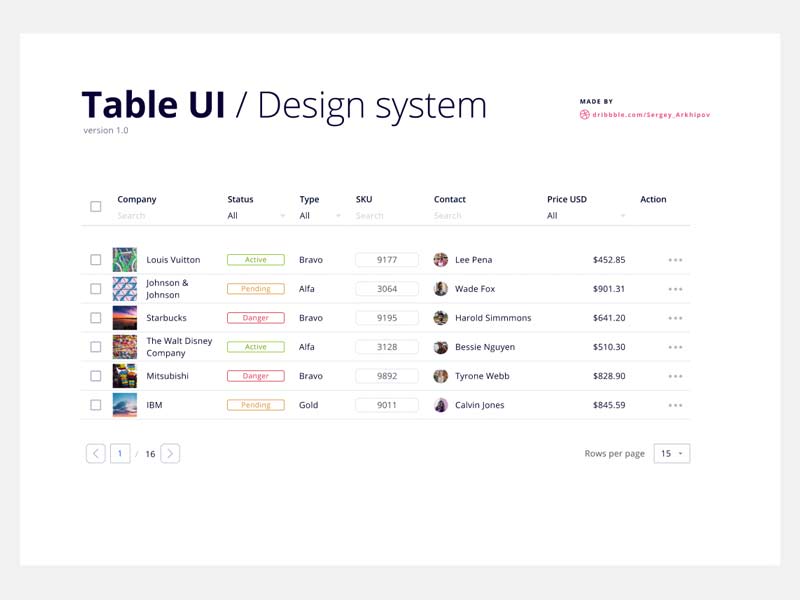Open action menu for Louis Vuitton row

point(675,260)
